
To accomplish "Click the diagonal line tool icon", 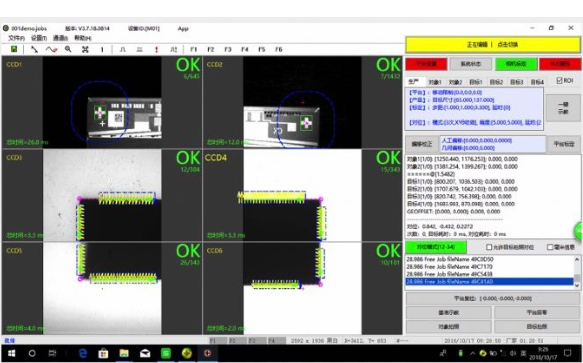I will point(34,49).
